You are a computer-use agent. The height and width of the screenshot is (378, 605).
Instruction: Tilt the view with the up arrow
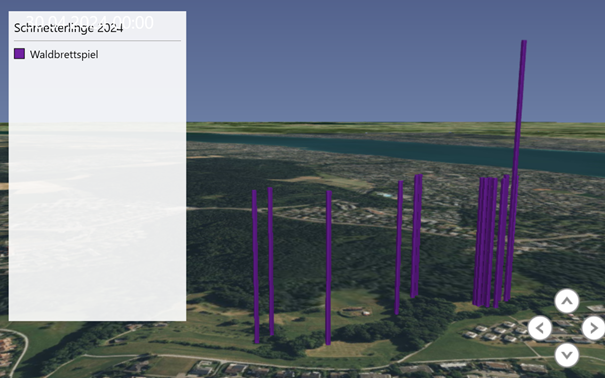[x=566, y=301]
